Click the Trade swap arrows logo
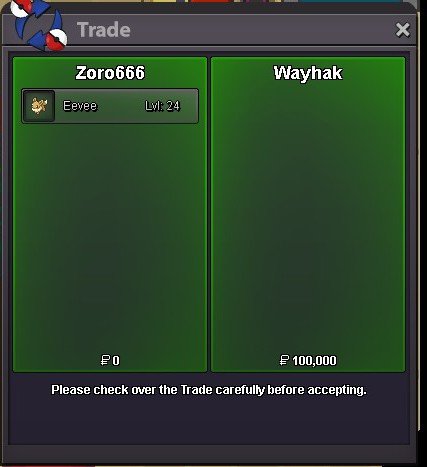 coord(39,25)
